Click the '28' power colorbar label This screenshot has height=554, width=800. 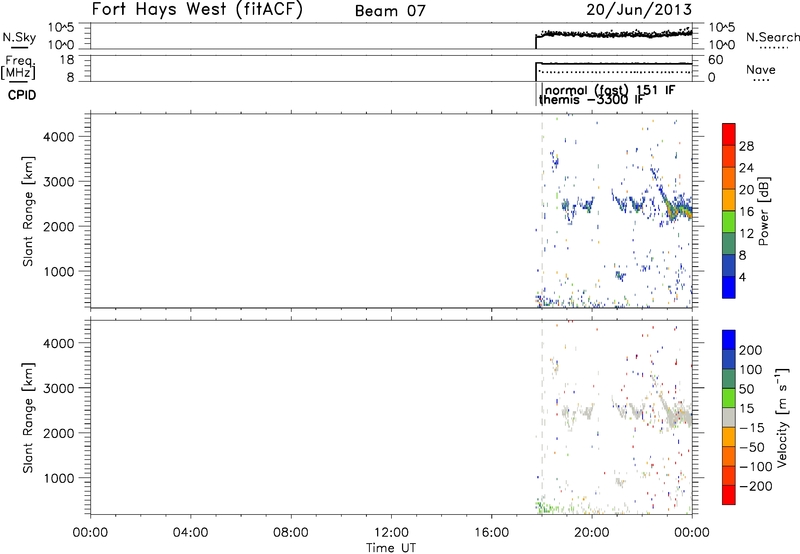tap(746, 146)
